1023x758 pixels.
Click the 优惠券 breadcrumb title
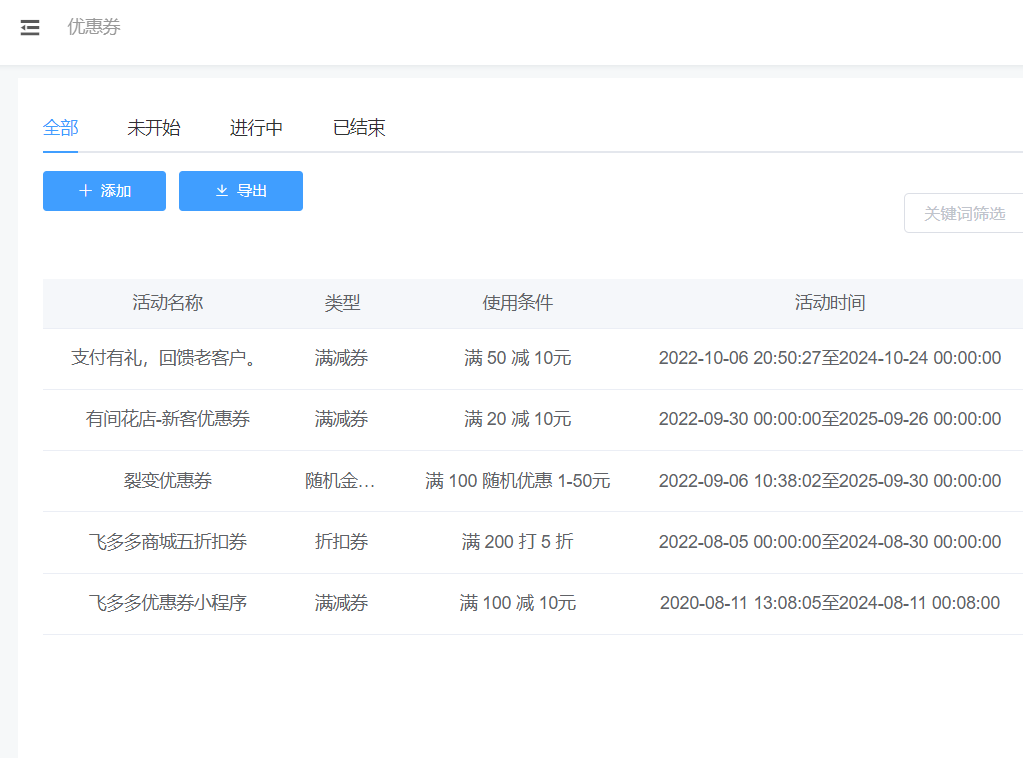(x=94, y=27)
